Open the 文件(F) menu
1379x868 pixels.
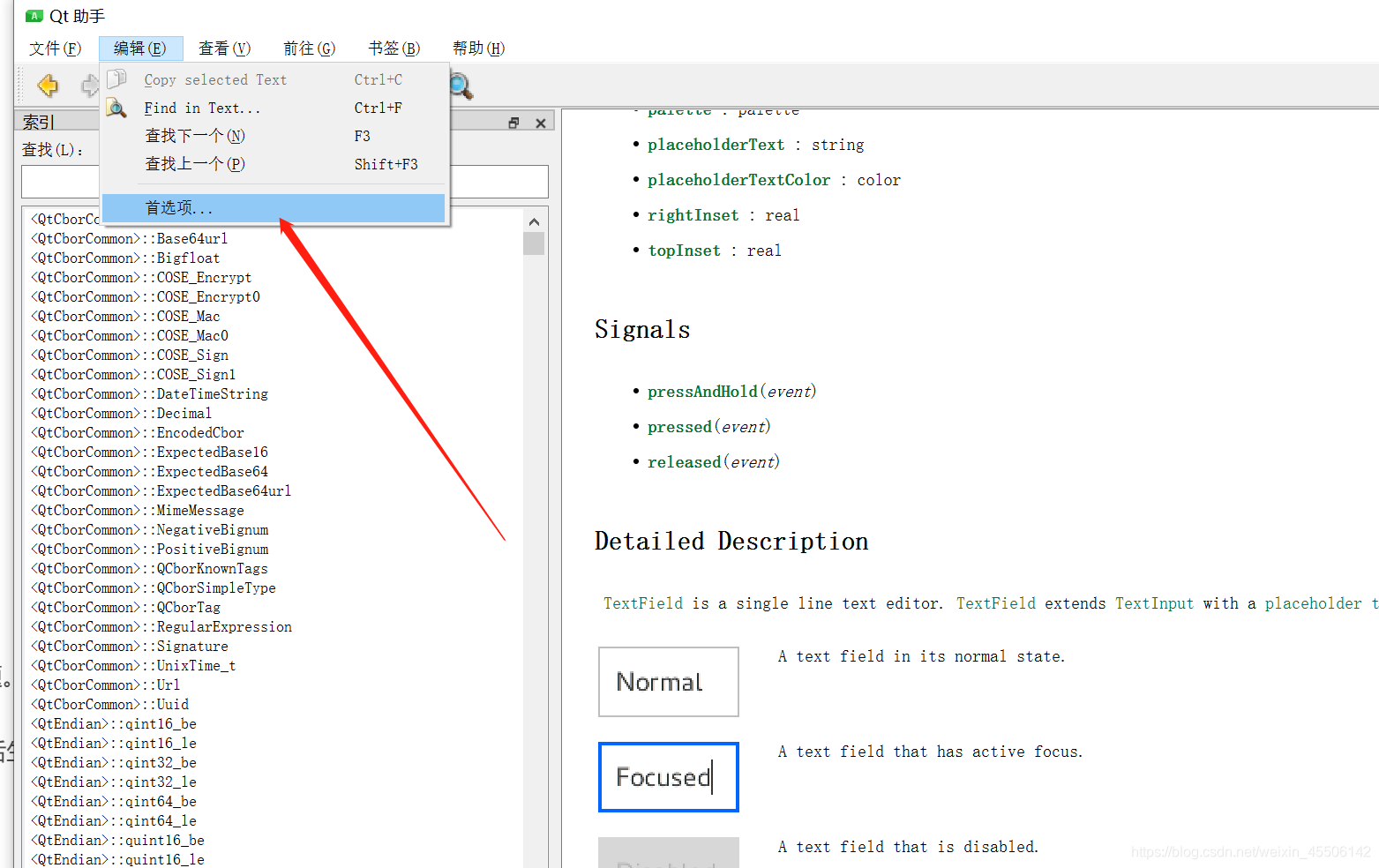pos(55,49)
